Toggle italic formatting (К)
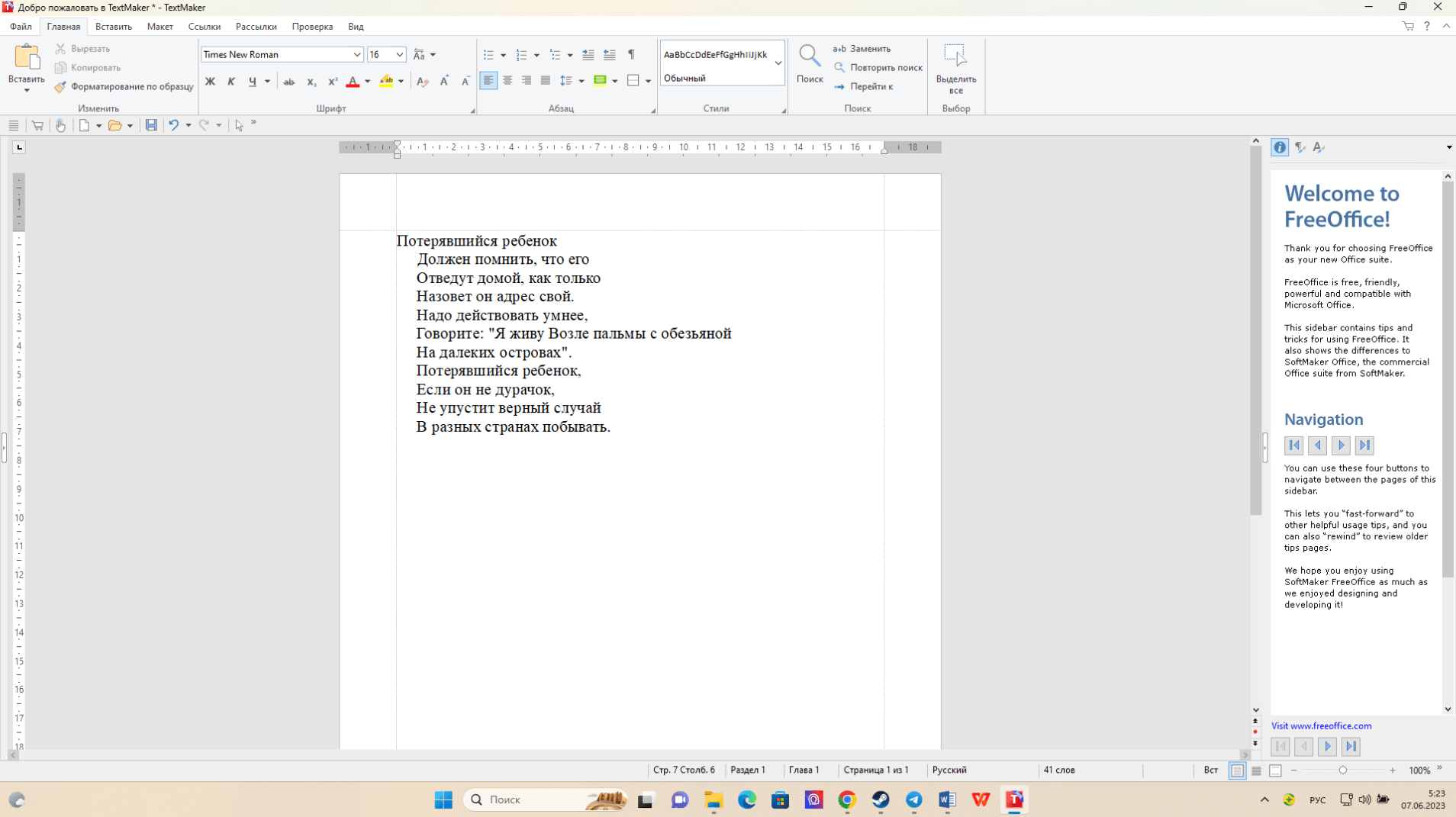The width and height of the screenshot is (1456, 817). tap(231, 82)
